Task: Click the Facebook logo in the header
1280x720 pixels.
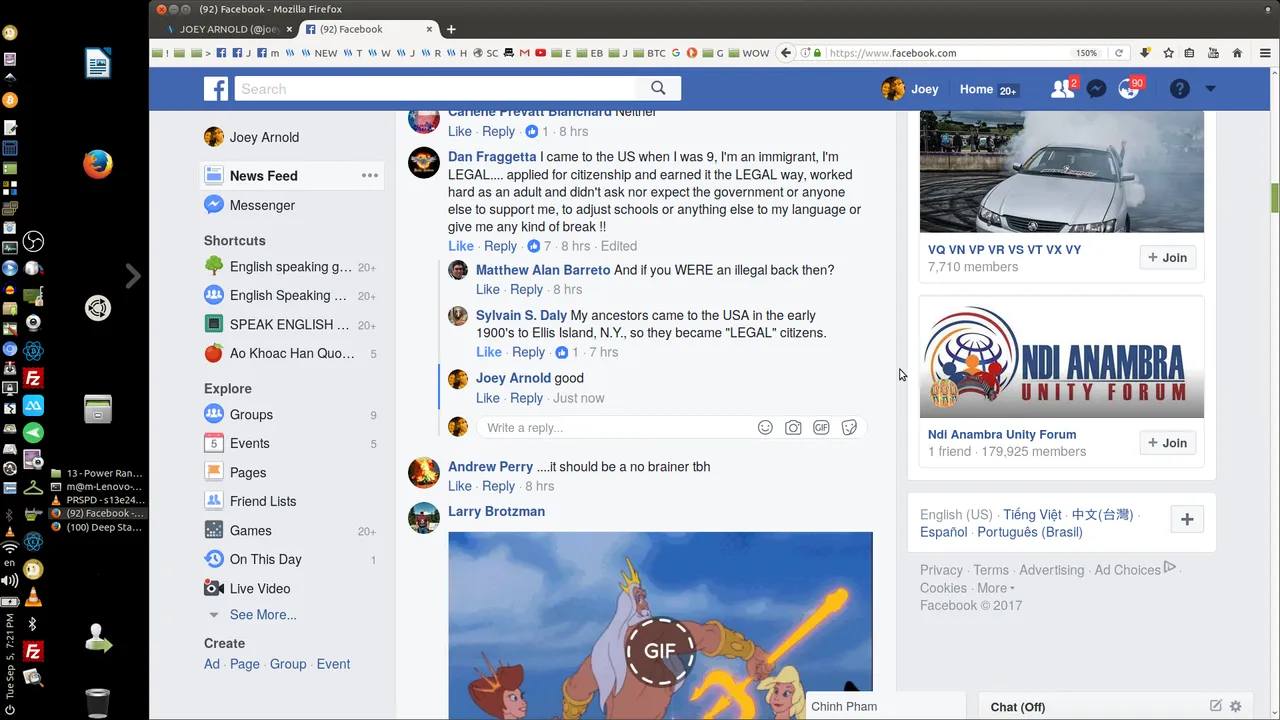Action: (x=216, y=89)
